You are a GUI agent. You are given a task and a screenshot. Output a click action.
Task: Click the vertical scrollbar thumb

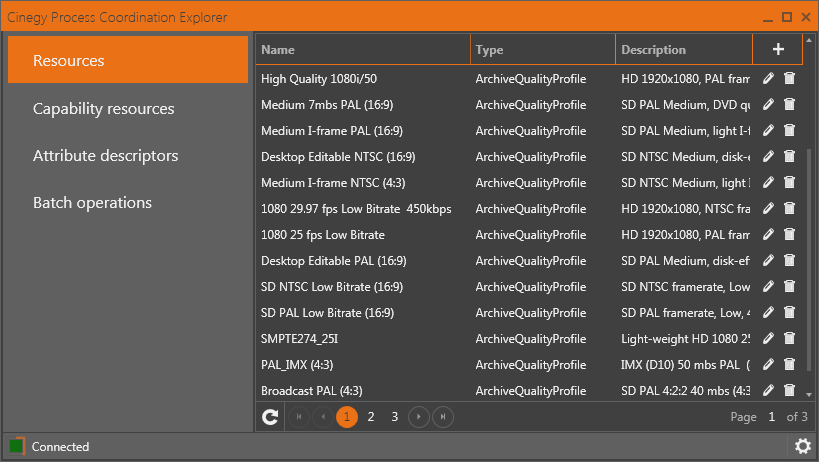[x=809, y=259]
